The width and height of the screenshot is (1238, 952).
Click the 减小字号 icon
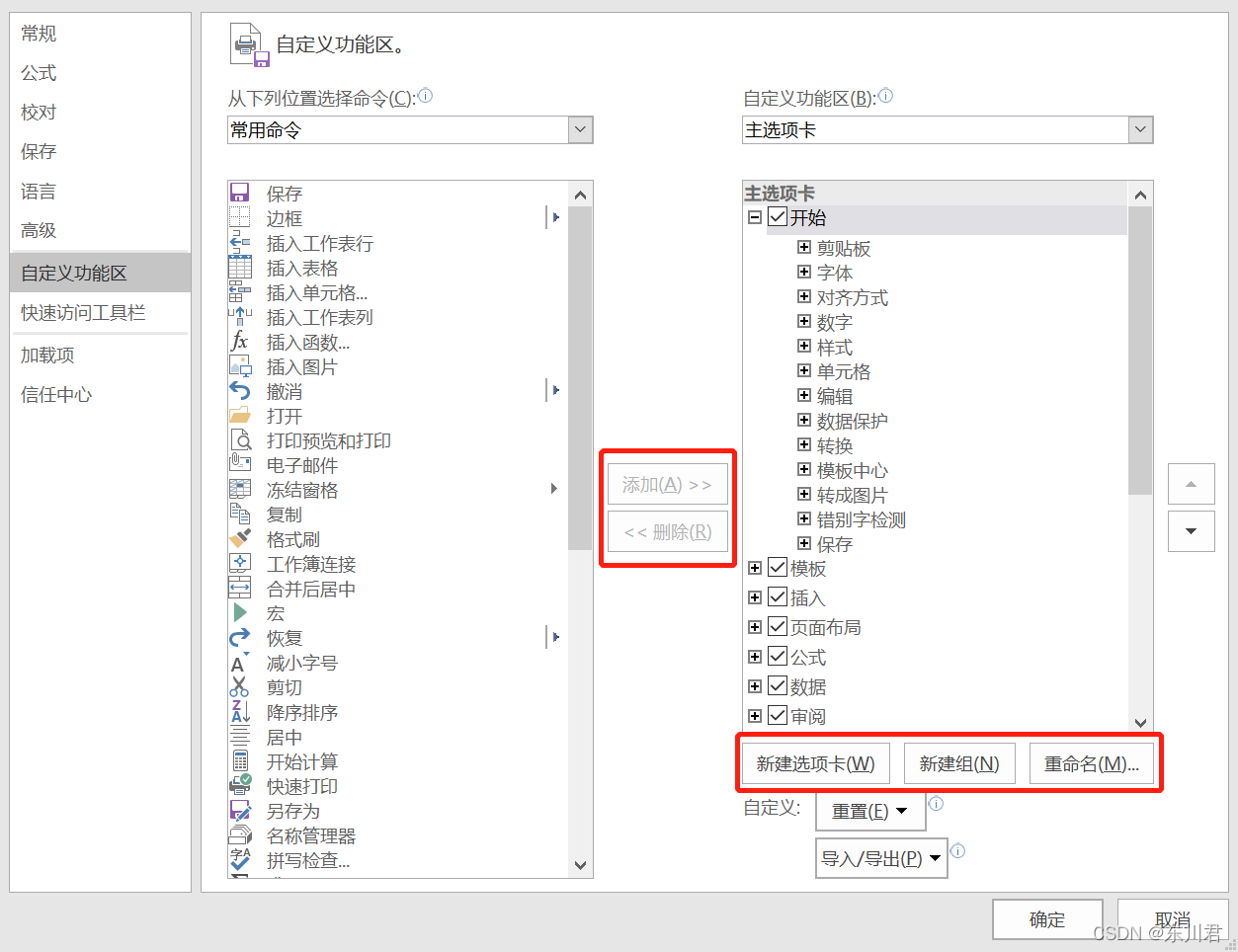tap(240, 662)
